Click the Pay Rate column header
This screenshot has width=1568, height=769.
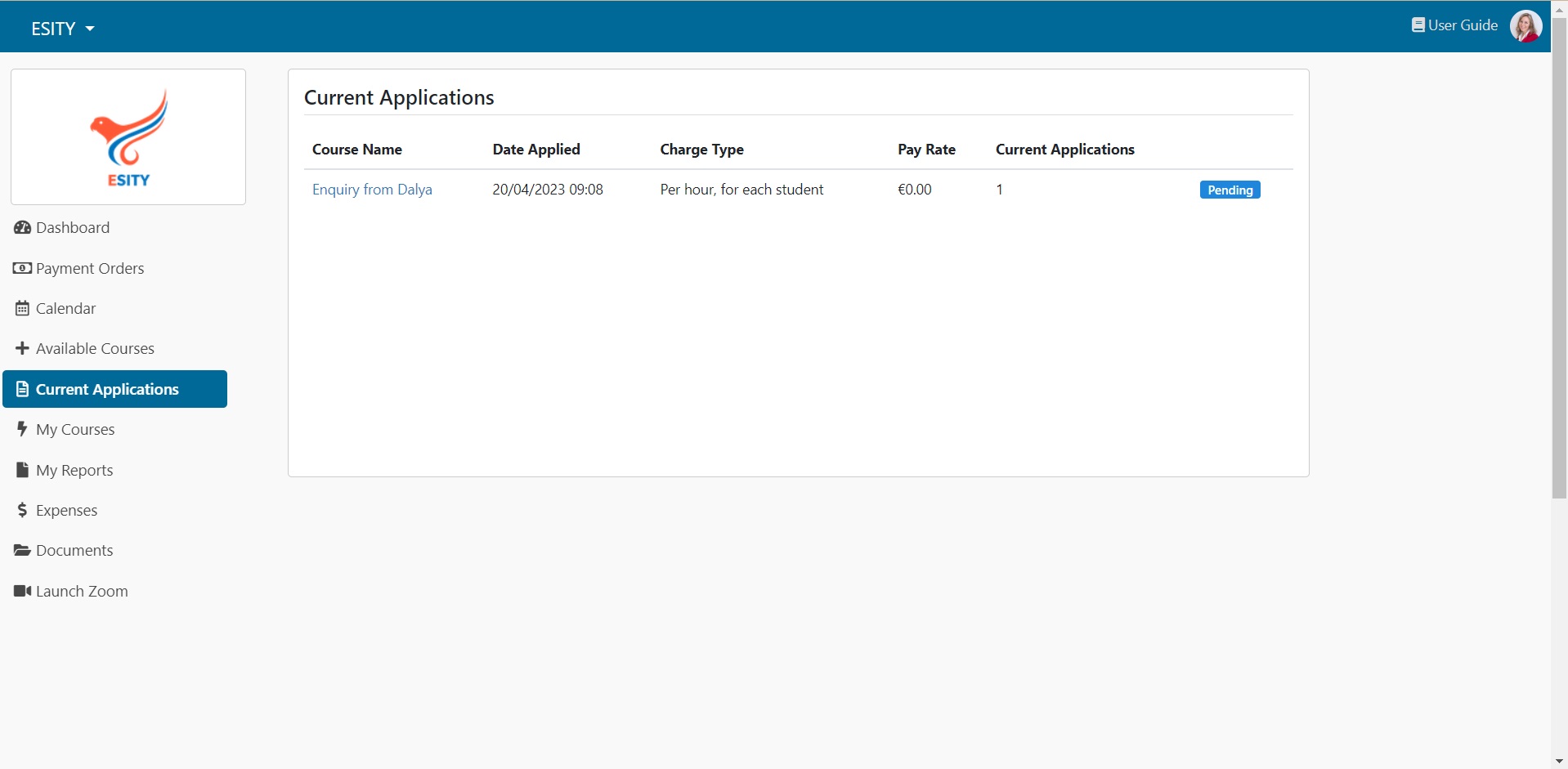pyautogui.click(x=926, y=150)
